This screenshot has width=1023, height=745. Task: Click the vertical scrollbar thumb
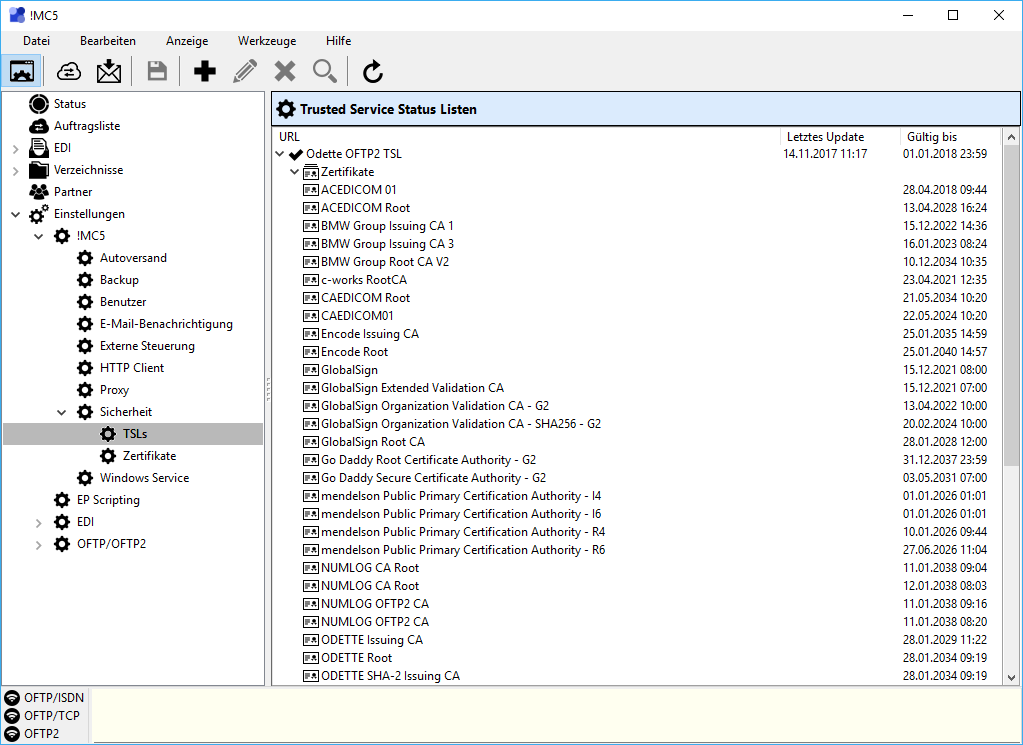pos(1011,305)
